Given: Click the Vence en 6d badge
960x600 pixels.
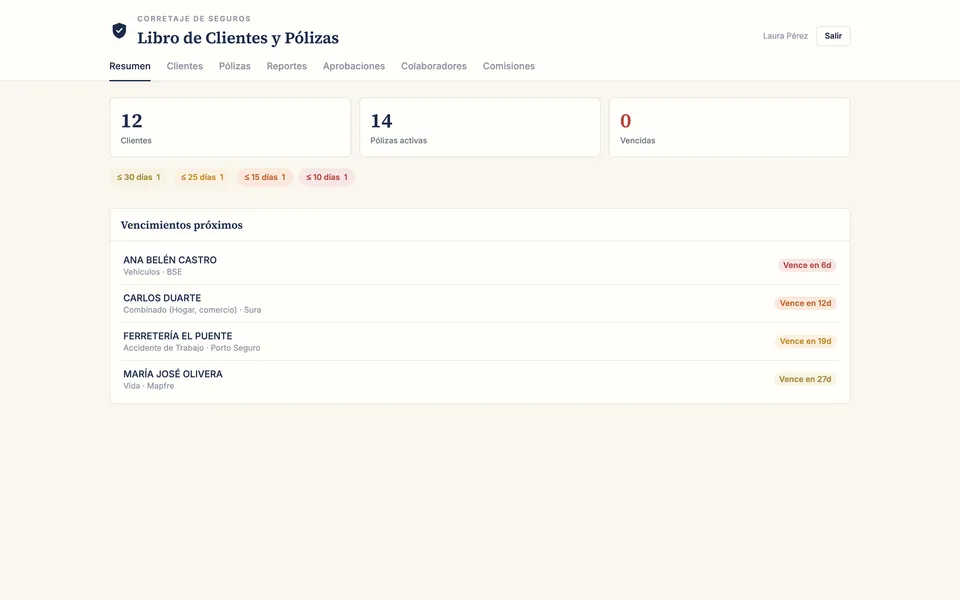Looking at the screenshot, I should (x=807, y=265).
